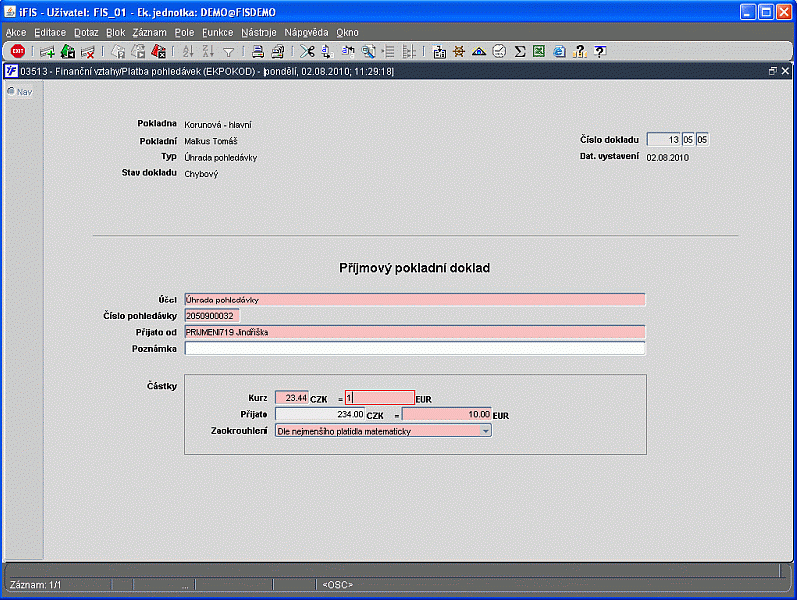This screenshot has width=797, height=600.
Task: Toggle the Nav radio button
Action: click(x=11, y=92)
